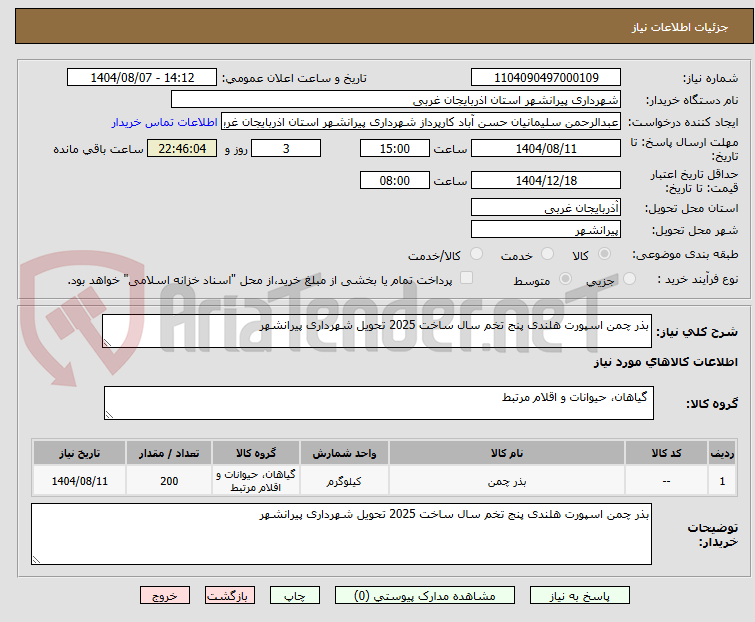This screenshot has width=755, height=622.
Task: Click the 15:00 response time field
Action: [394, 148]
